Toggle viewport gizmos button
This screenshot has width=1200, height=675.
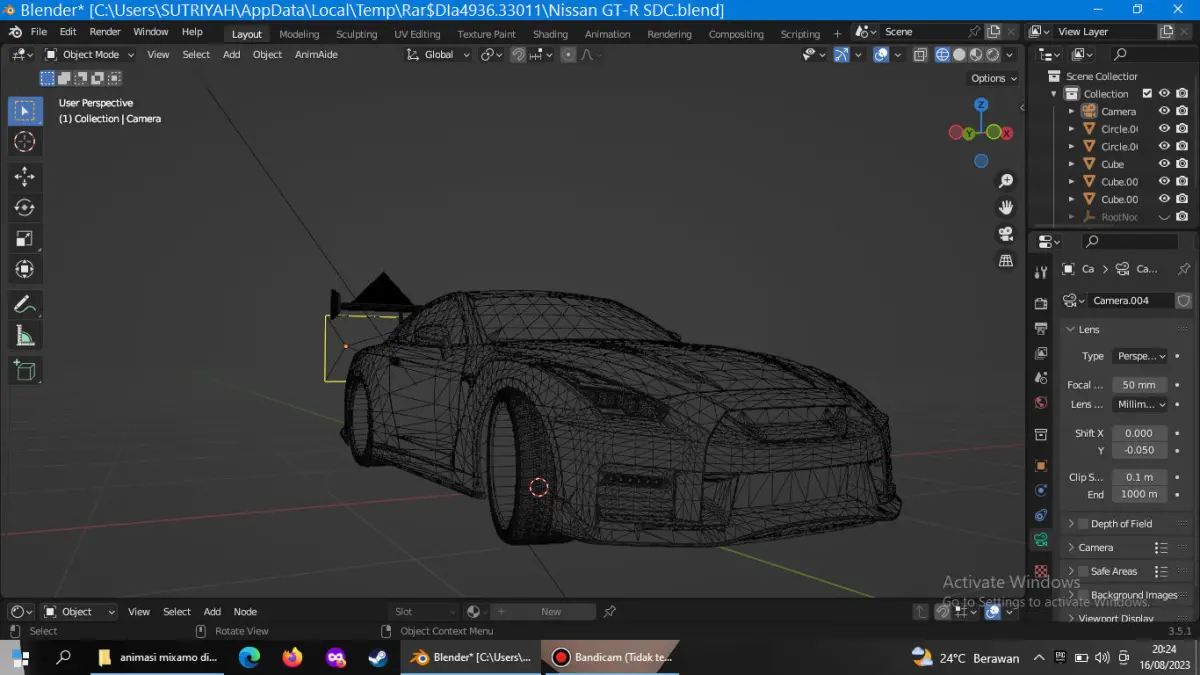840,55
